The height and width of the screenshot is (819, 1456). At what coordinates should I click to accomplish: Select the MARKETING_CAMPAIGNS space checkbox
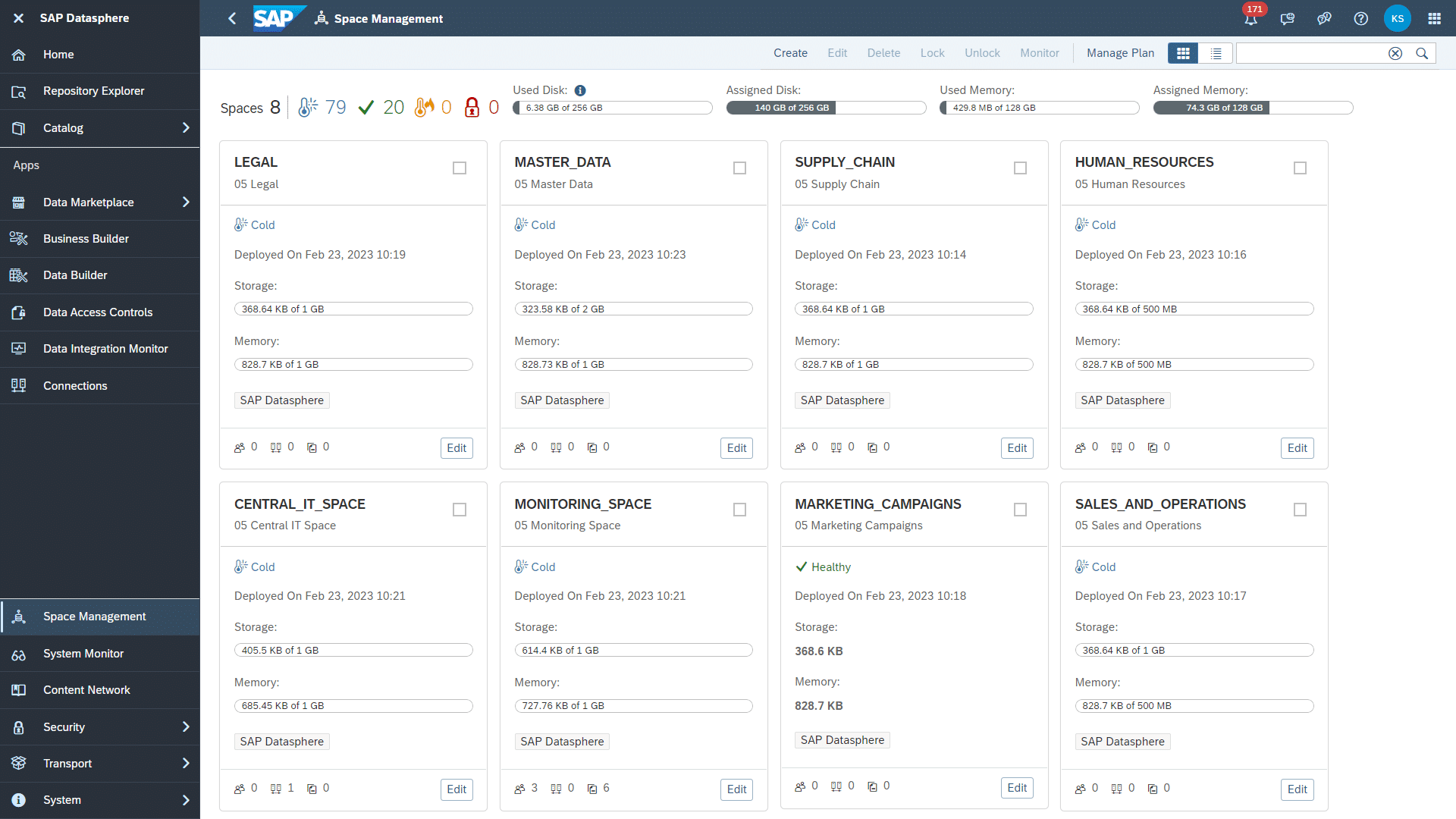[1020, 509]
